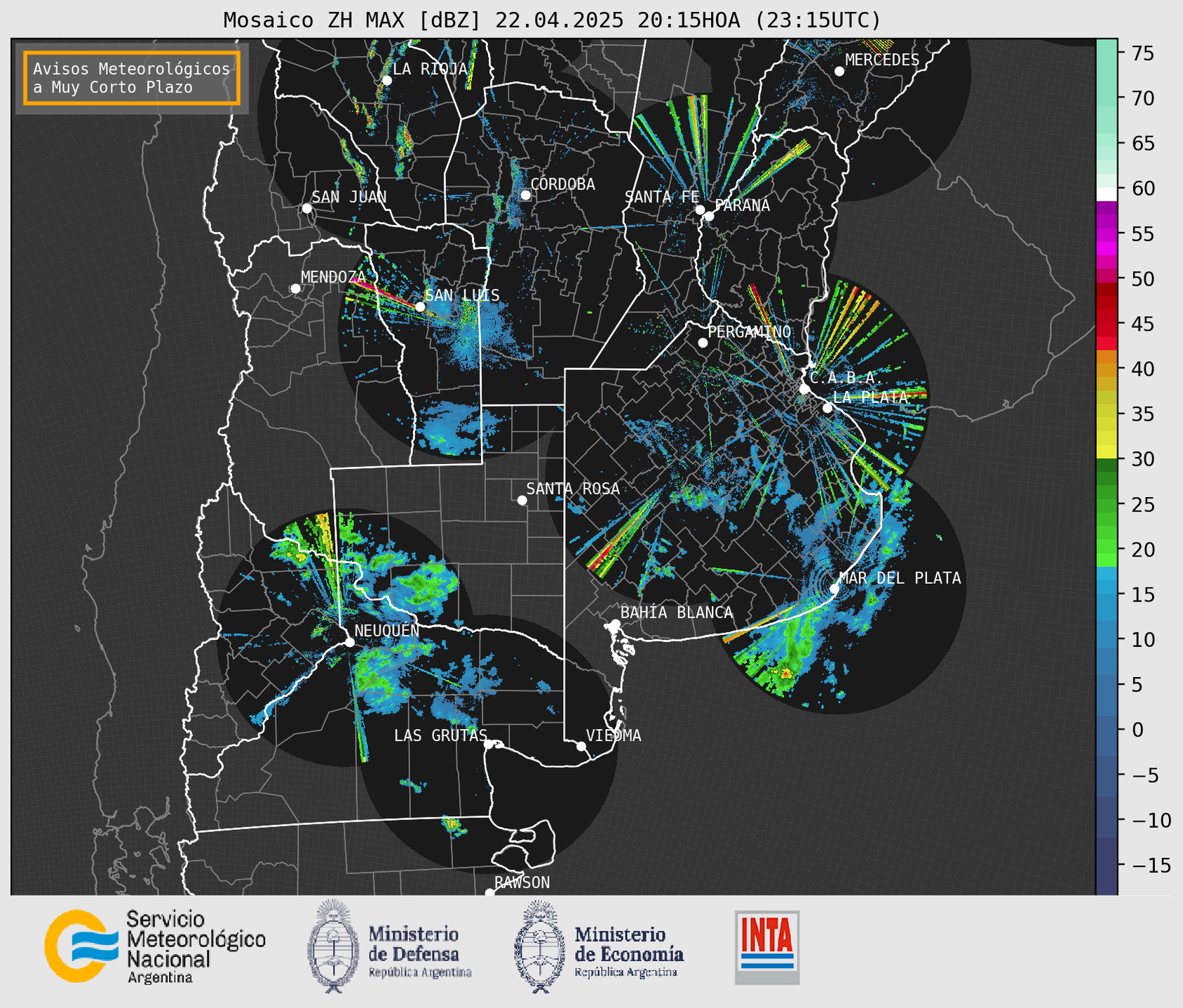Click the Bahía Blanca marker dot

pos(615,624)
